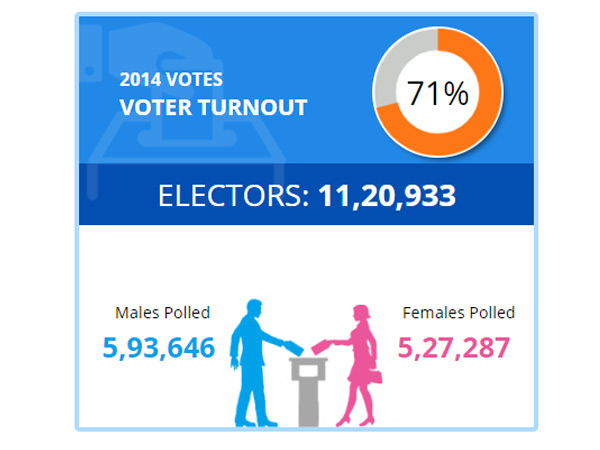The image size is (600, 450).
Task: Click the blue ballot paper being cast
Action: pos(292,346)
